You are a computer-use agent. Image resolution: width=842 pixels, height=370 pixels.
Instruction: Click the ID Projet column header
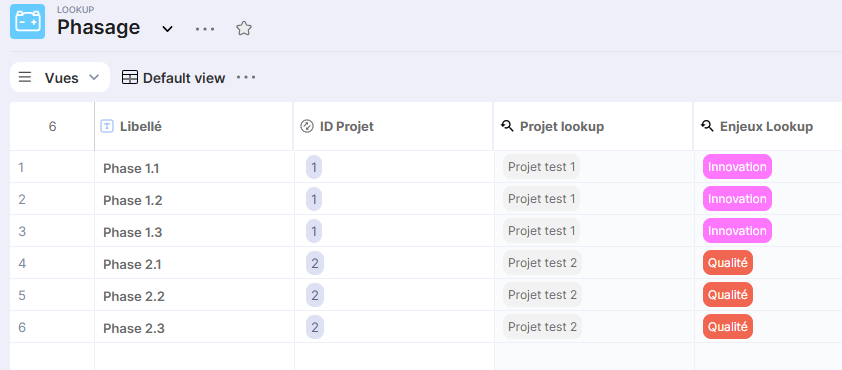[x=393, y=127]
